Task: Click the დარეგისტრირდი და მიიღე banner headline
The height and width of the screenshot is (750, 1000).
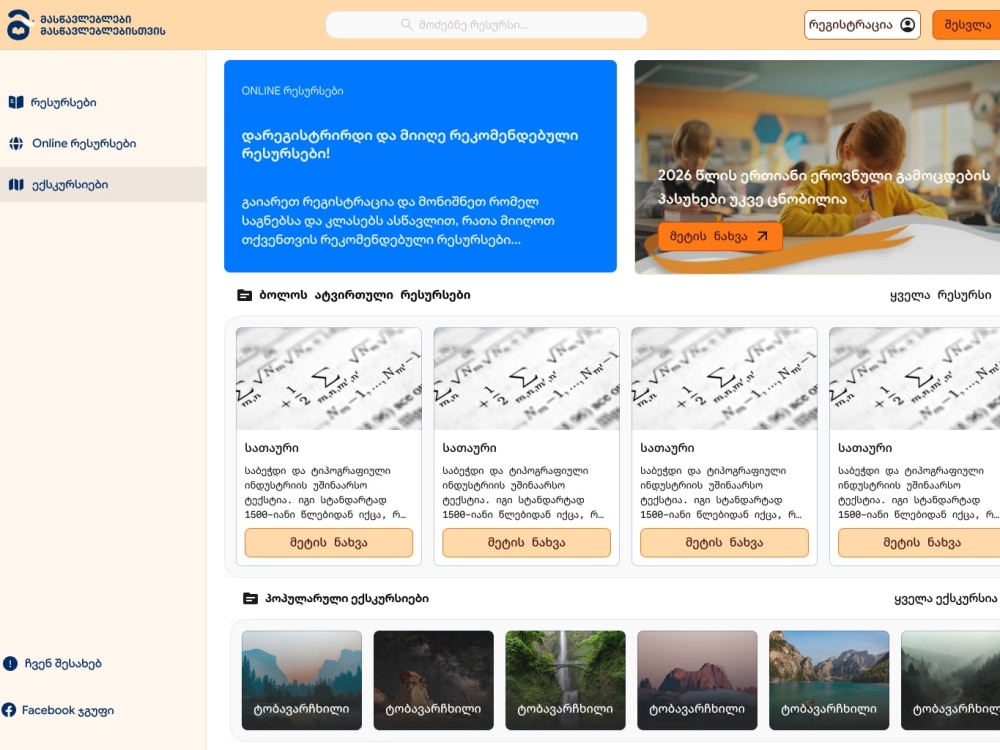Action: pyautogui.click(x=409, y=144)
